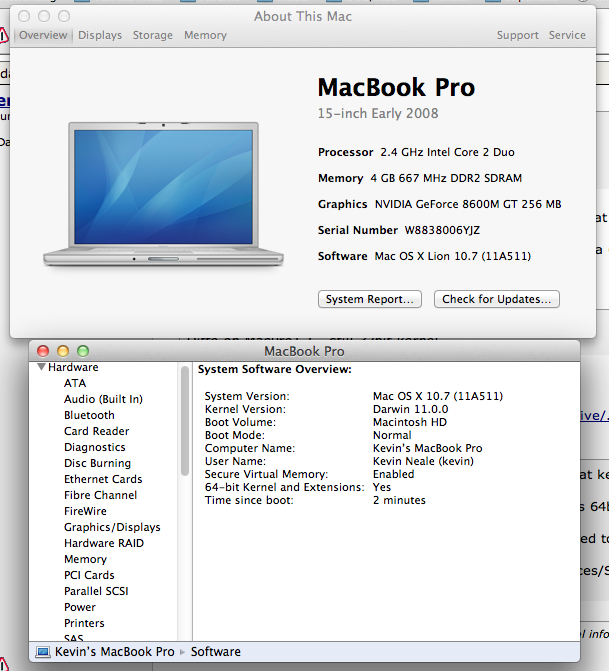The image size is (609, 671).
Task: Open the Storage tab
Action: (x=153, y=35)
